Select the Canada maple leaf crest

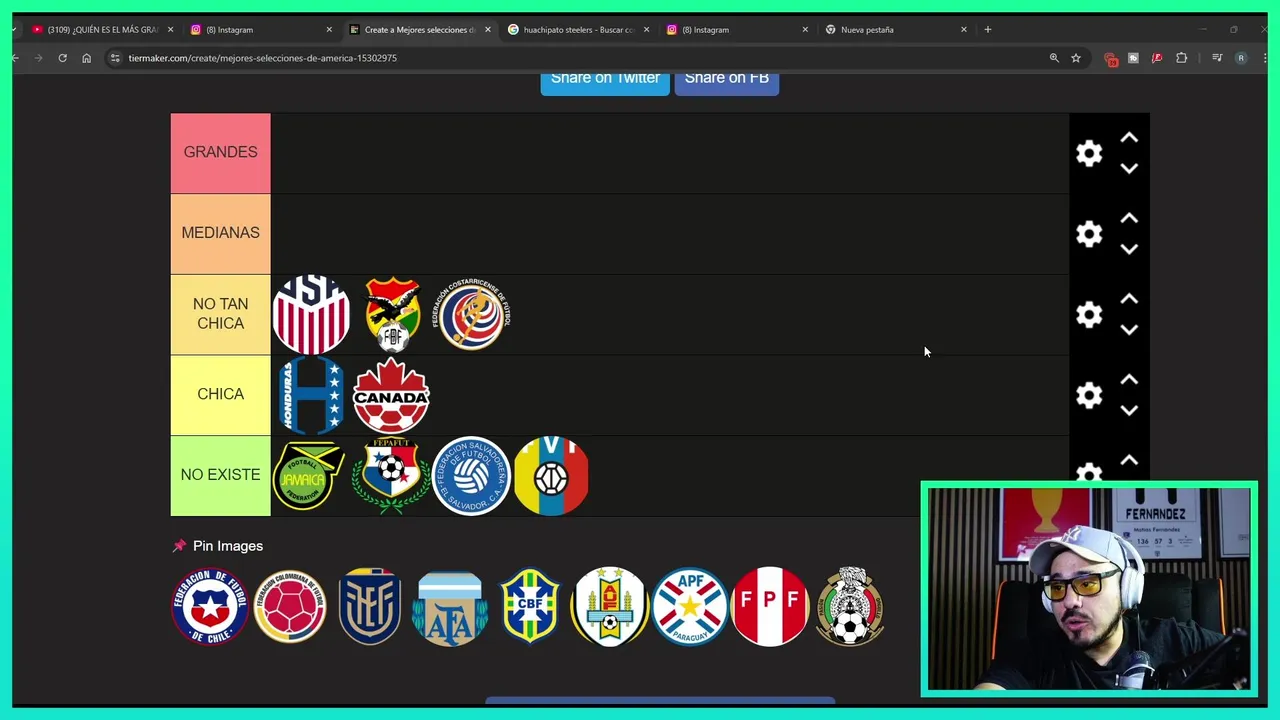[x=391, y=395]
